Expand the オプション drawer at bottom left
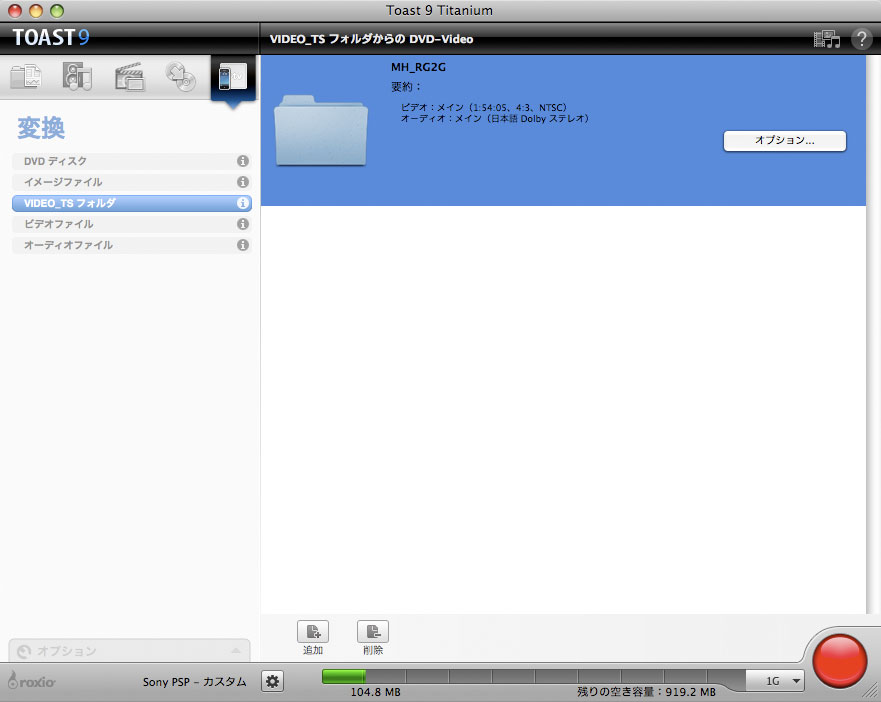The width and height of the screenshot is (881, 702). 129,651
